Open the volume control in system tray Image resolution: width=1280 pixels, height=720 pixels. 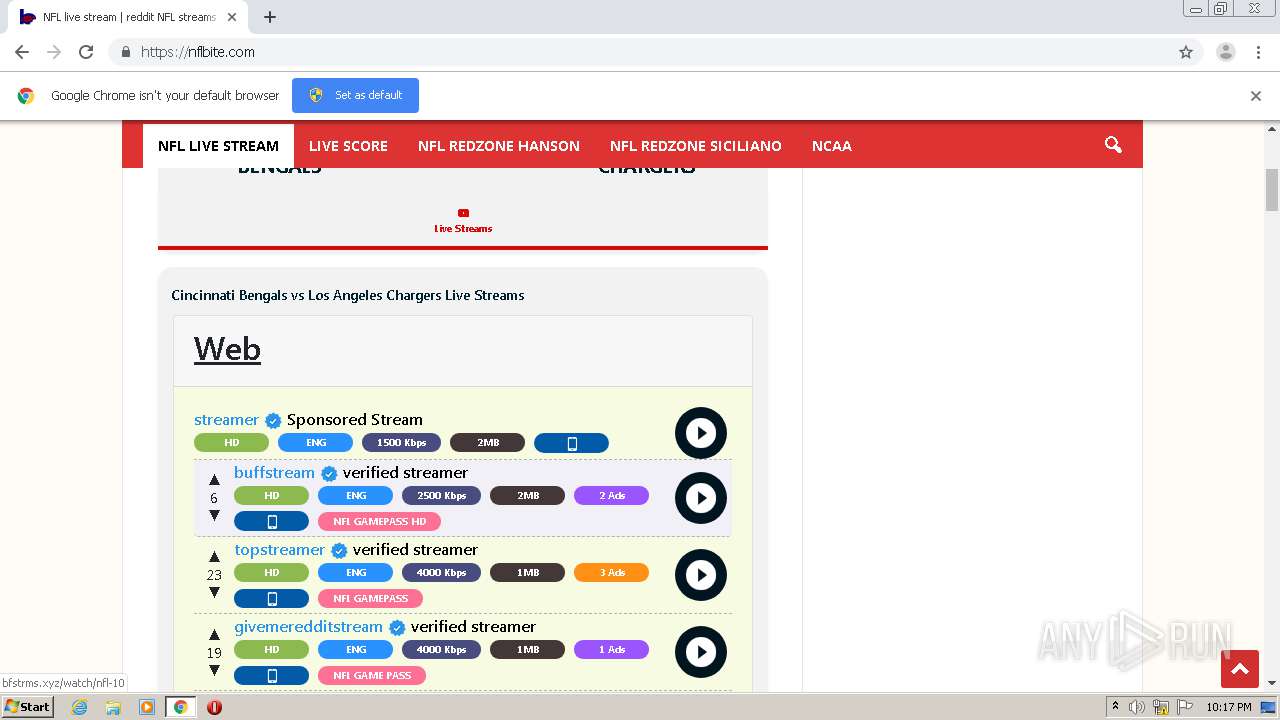click(1138, 707)
